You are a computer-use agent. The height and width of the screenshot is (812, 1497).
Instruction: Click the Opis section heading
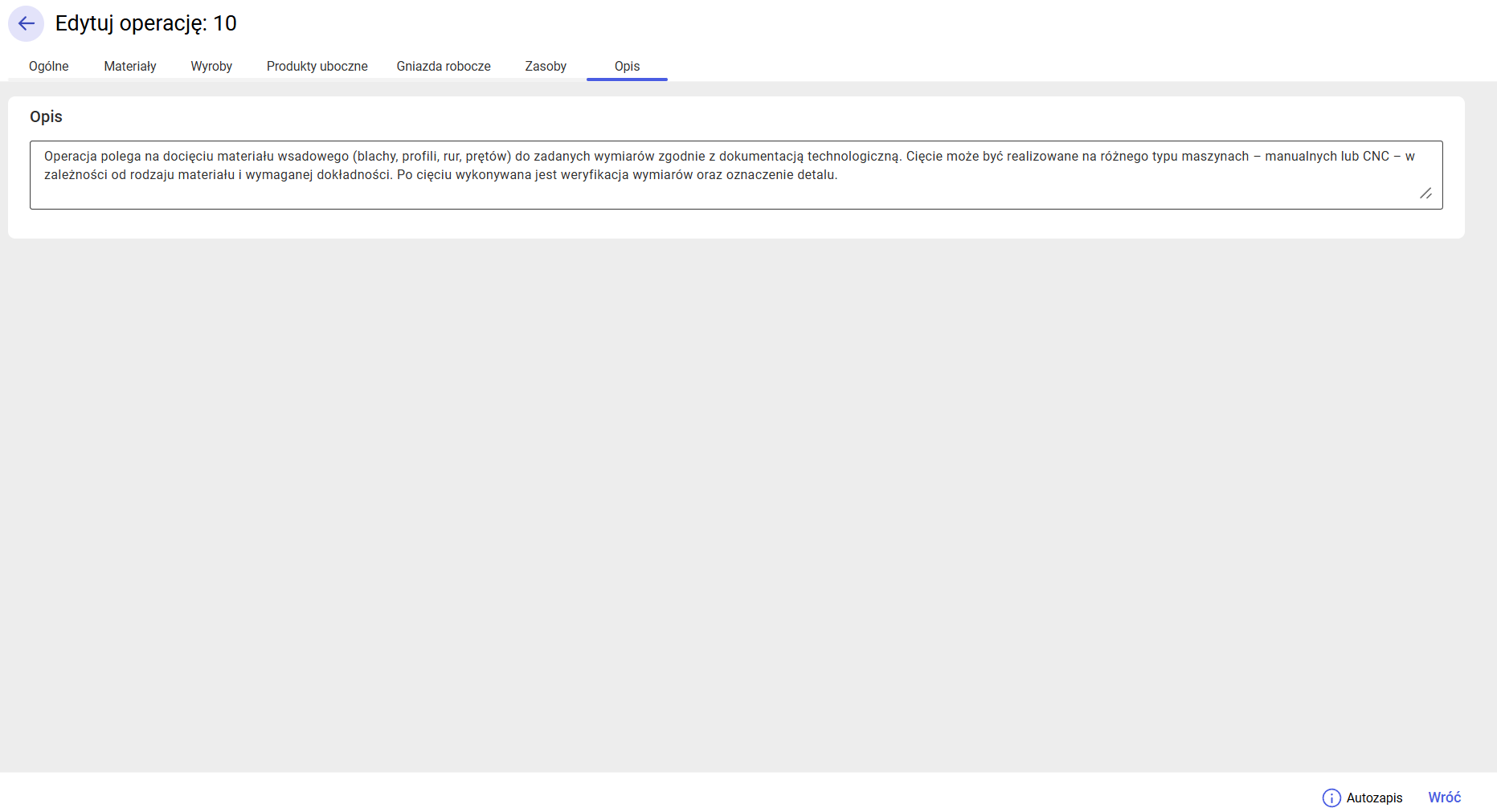(46, 116)
